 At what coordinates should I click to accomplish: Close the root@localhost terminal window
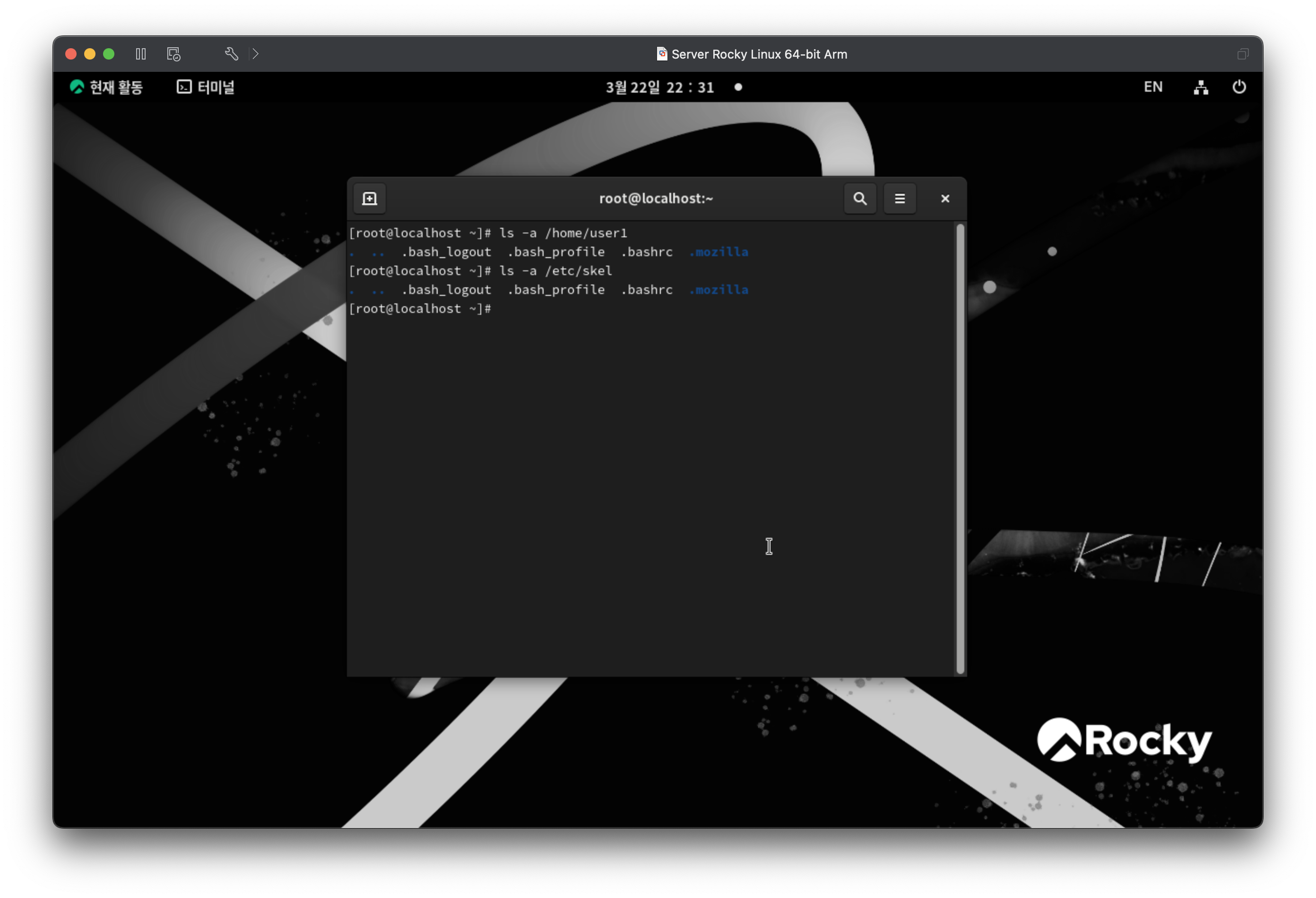(944, 199)
